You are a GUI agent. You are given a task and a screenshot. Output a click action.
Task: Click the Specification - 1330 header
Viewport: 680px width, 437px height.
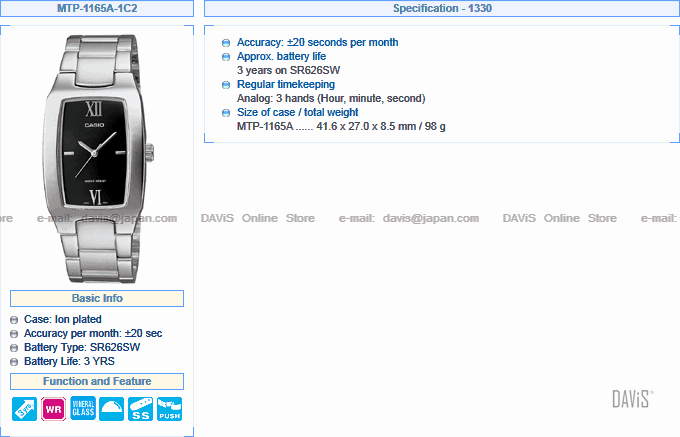point(442,8)
